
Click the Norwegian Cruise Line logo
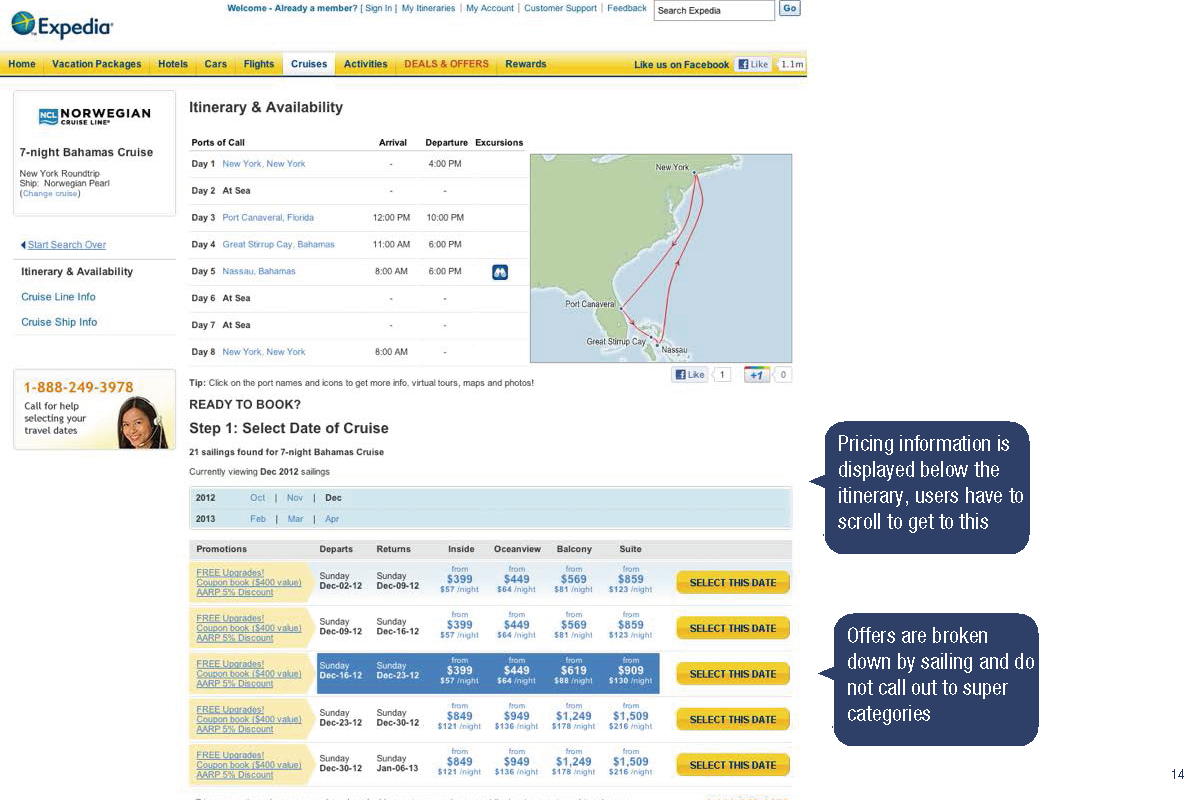94,116
